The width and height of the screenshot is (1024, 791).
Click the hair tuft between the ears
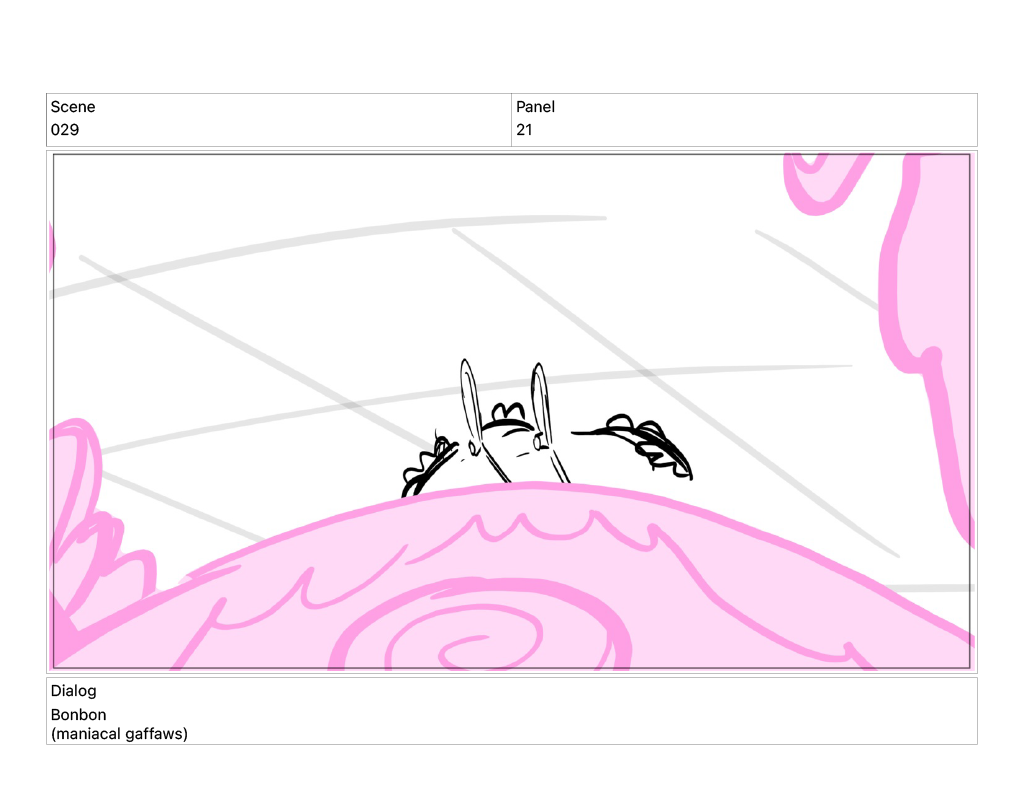507,411
